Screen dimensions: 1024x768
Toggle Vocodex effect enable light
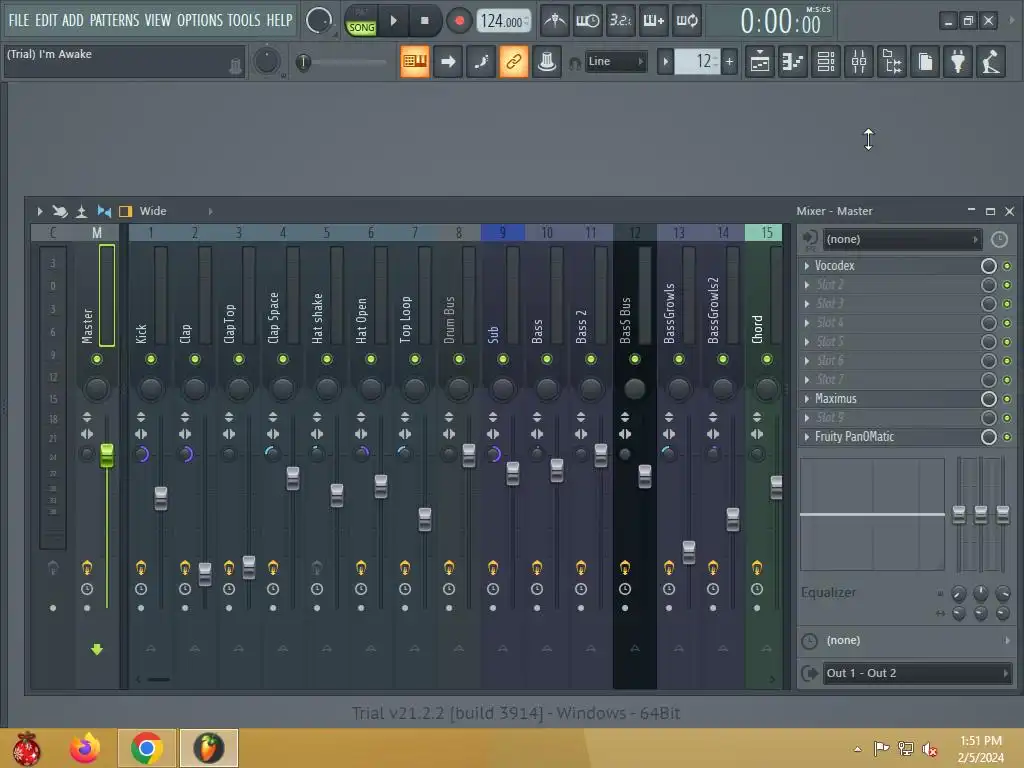1006,266
